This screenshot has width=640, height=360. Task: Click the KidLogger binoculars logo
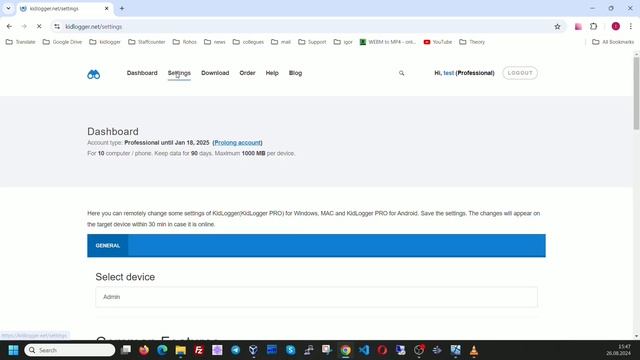(93, 74)
